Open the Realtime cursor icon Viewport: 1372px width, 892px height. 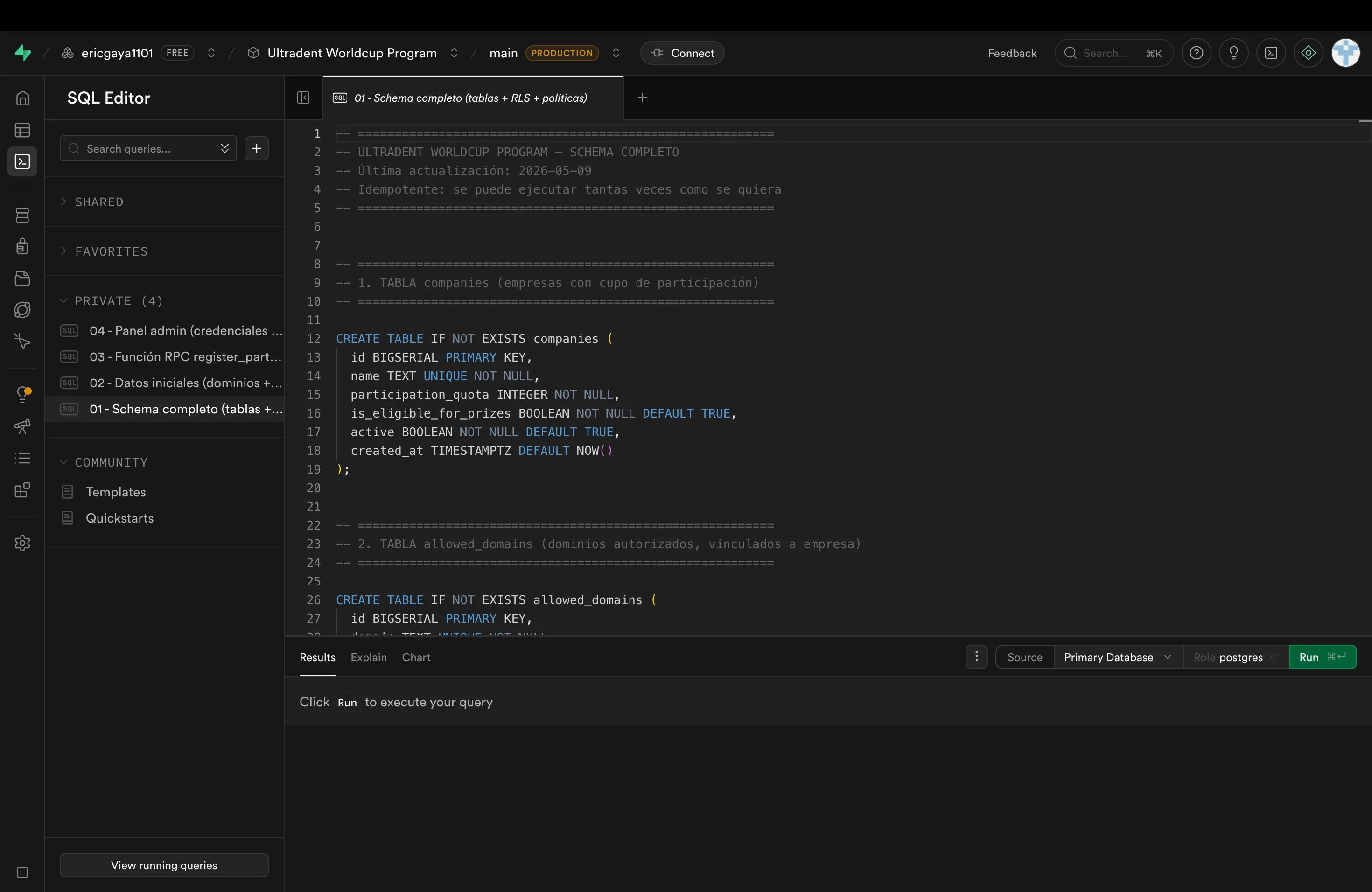coord(22,341)
